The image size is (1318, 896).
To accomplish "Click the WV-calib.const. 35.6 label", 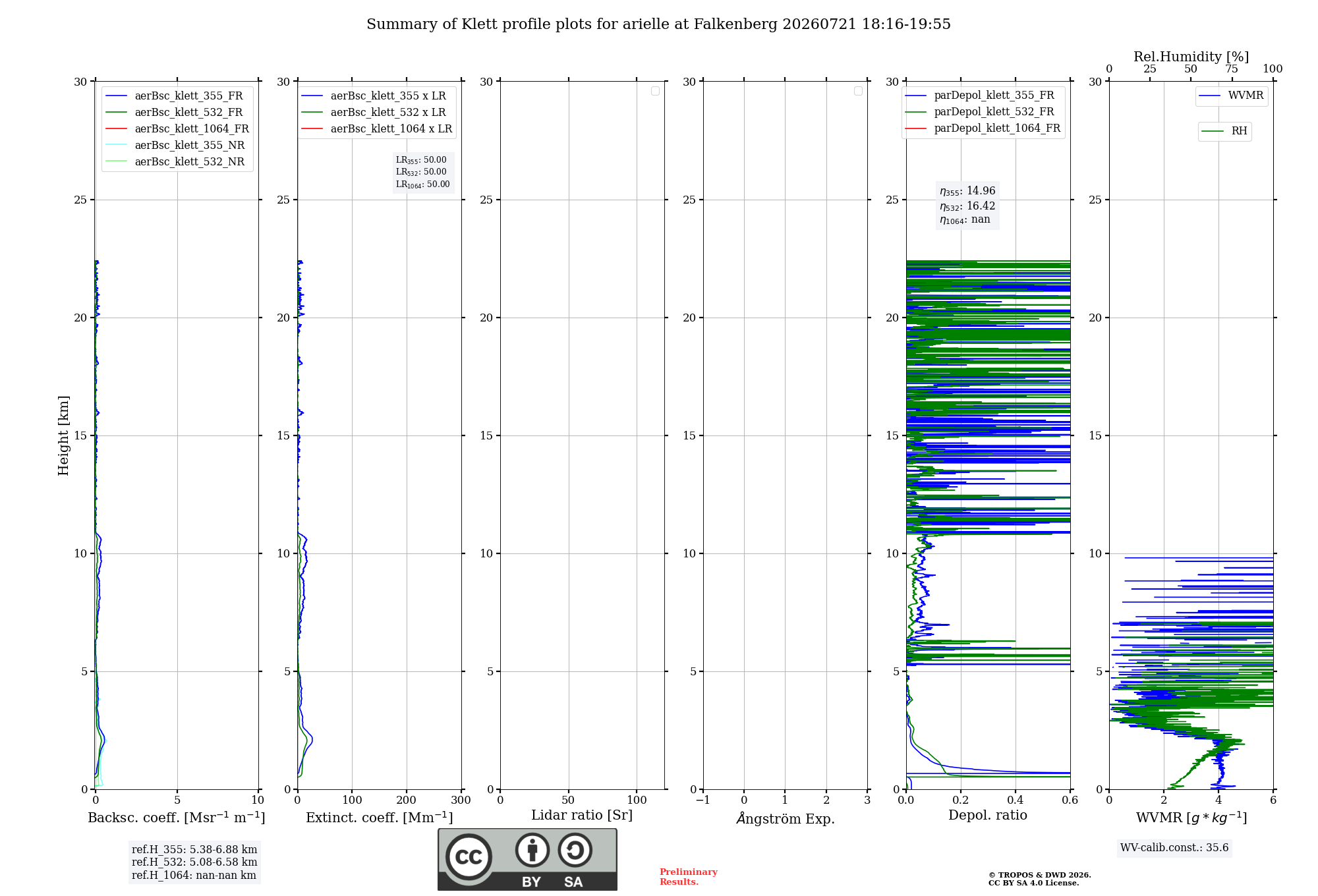I will [x=1174, y=847].
